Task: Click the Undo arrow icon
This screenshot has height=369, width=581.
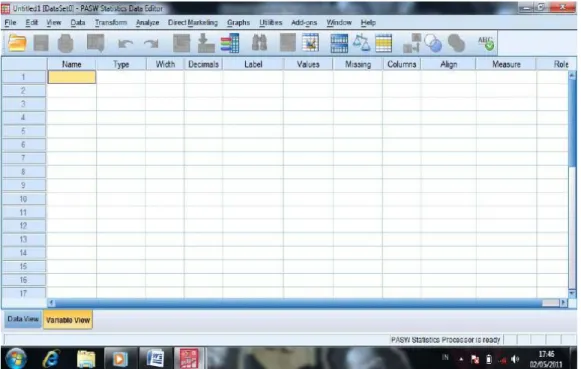Action: [x=125, y=44]
